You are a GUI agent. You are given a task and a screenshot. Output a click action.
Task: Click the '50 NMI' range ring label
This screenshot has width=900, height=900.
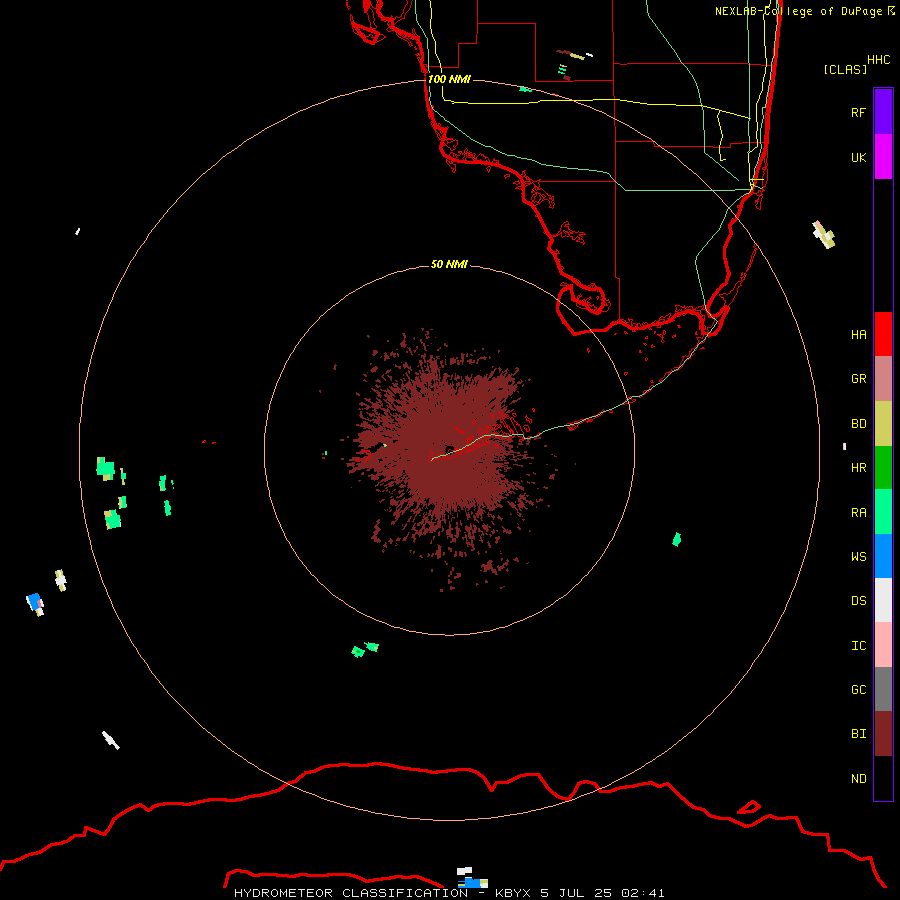(449, 264)
